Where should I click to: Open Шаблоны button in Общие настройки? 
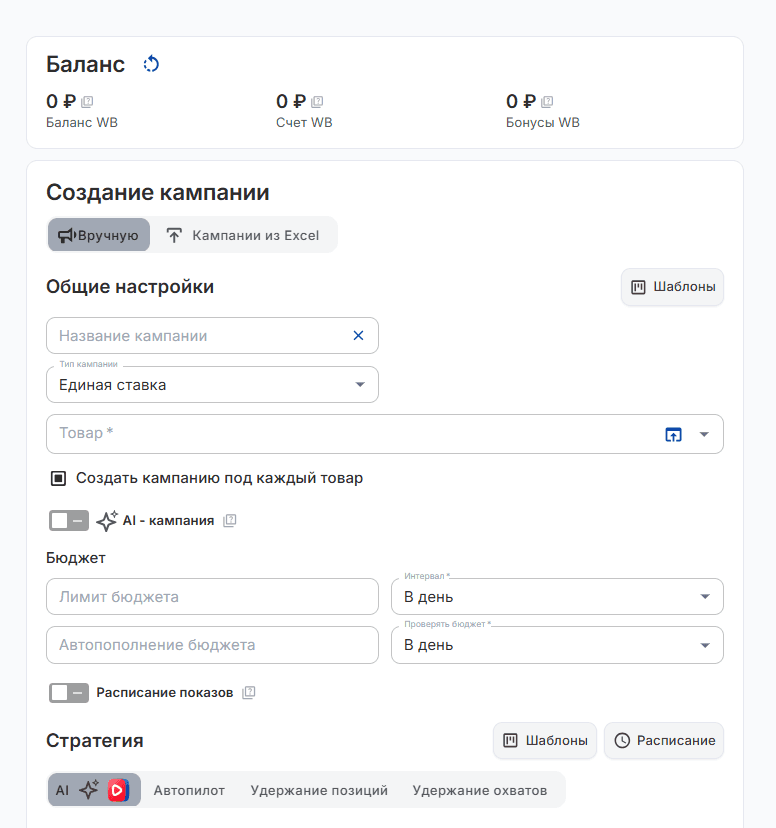pos(673,287)
